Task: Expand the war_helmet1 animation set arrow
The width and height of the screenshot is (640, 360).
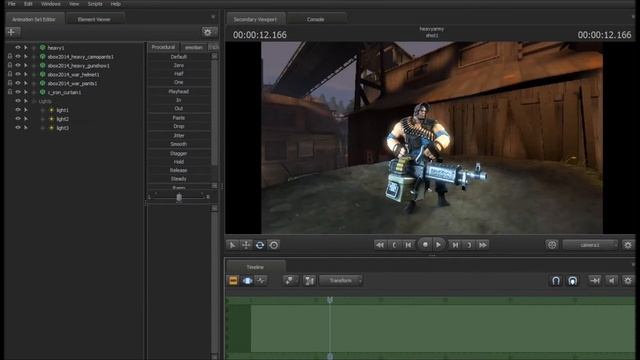Action: pos(26,74)
